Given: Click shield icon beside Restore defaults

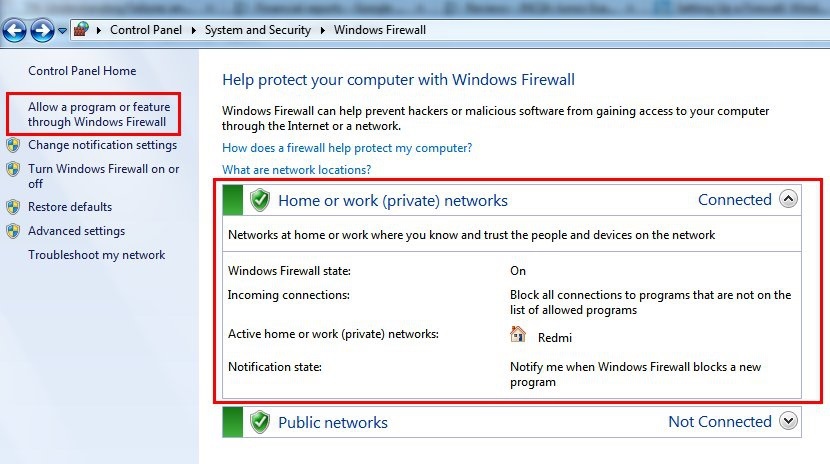Looking at the screenshot, I should [13, 207].
